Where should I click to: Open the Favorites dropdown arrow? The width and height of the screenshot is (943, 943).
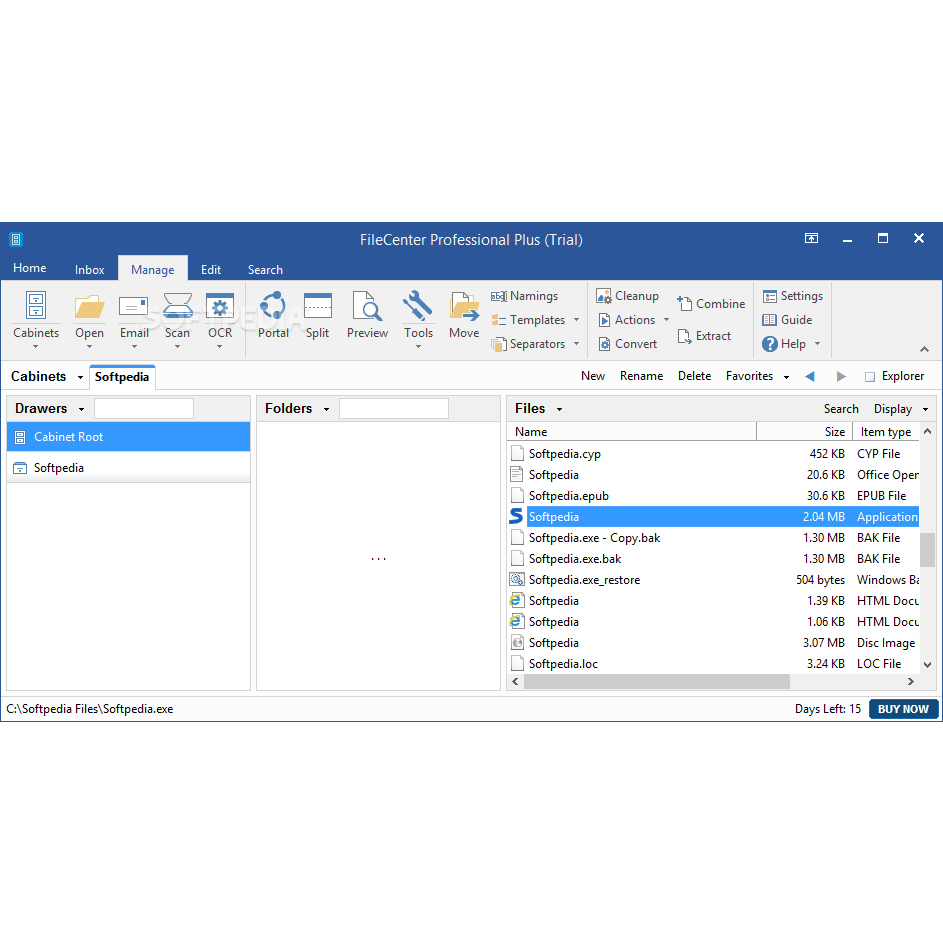[786, 377]
